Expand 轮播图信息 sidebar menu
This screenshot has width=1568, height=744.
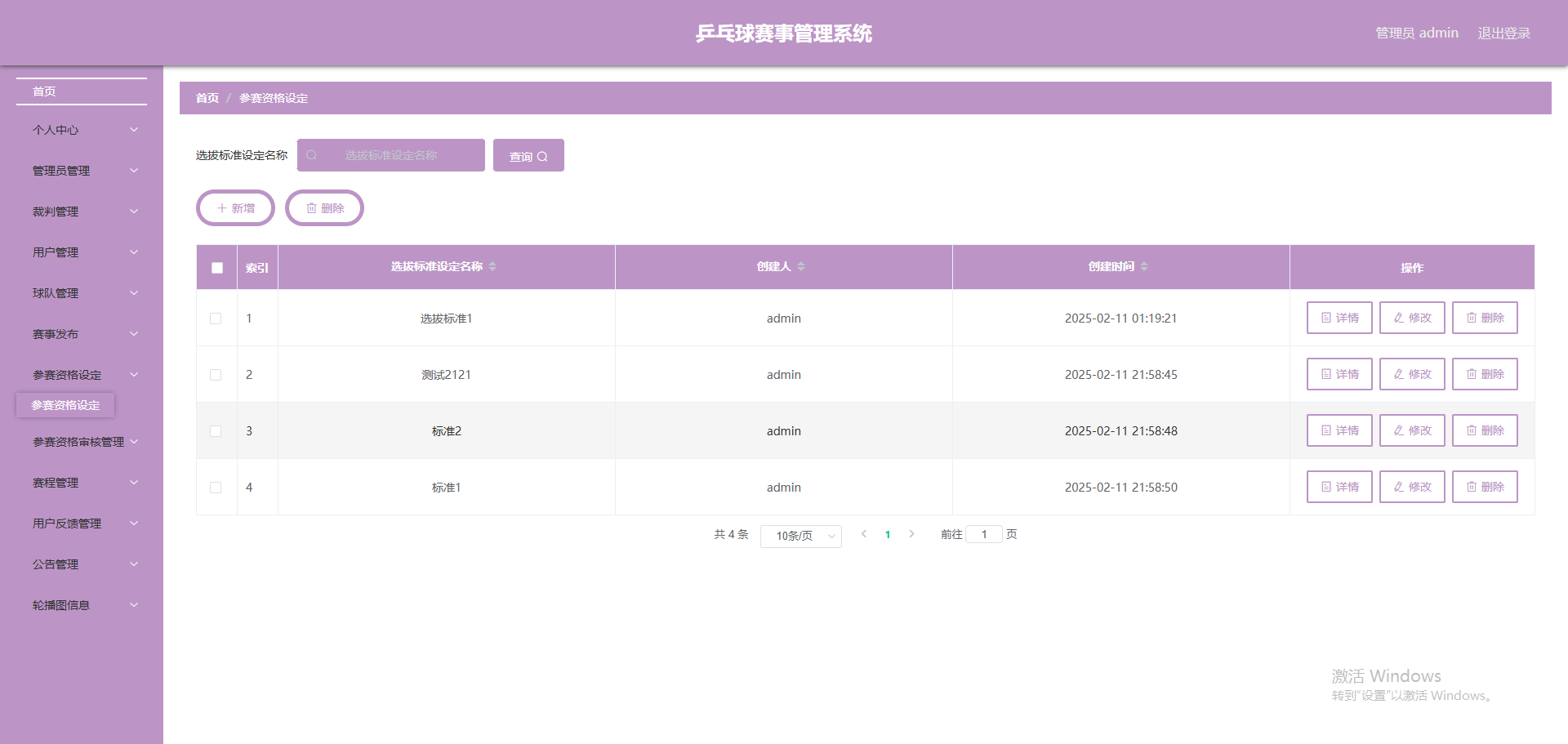coord(82,605)
